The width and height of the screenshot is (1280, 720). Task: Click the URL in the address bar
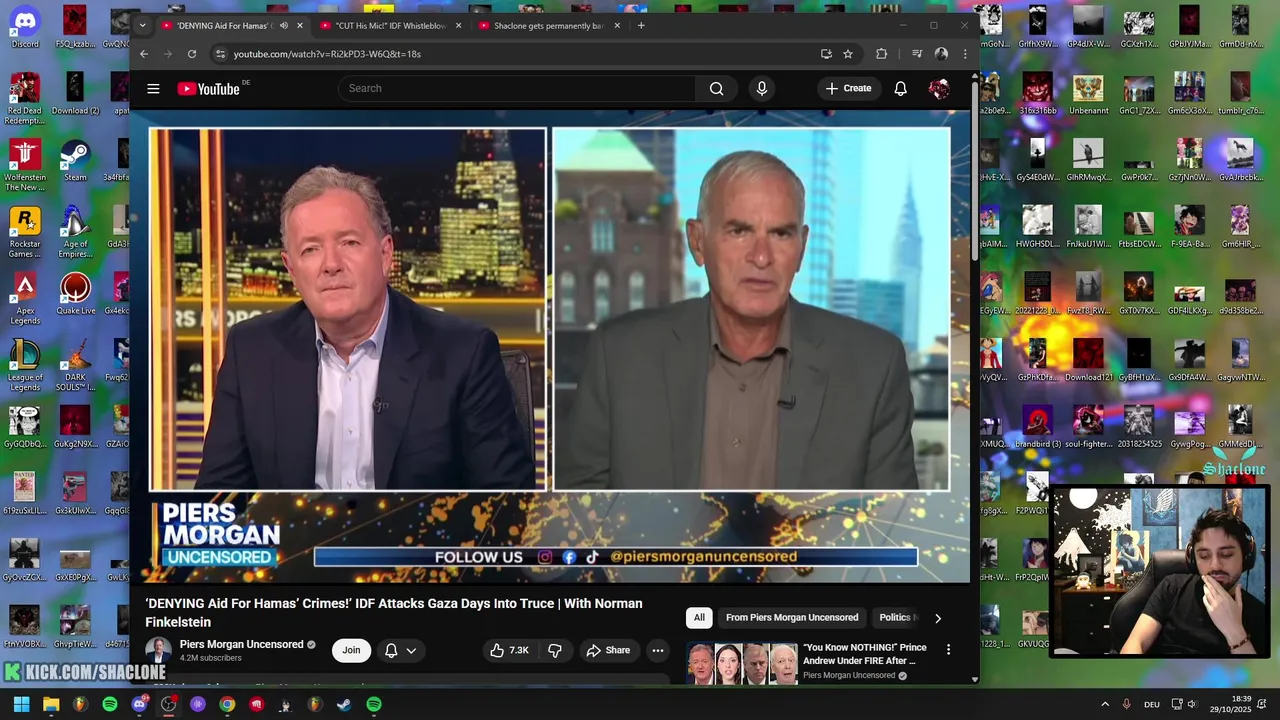click(x=327, y=54)
